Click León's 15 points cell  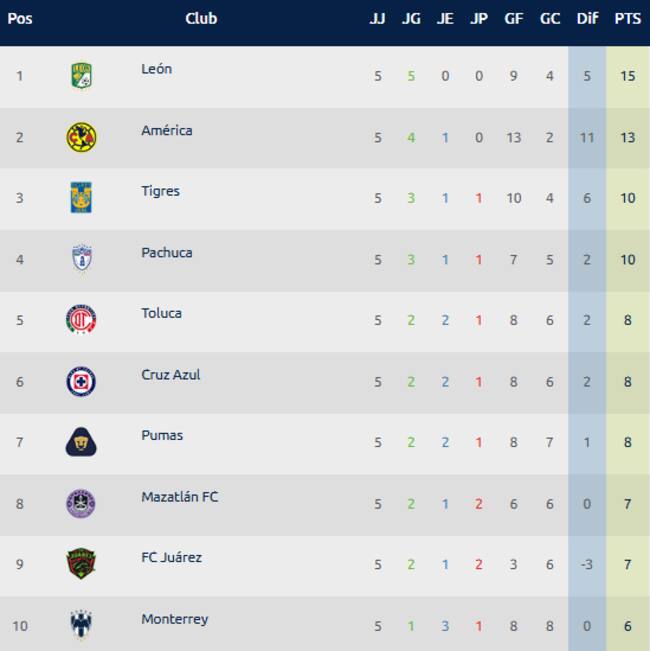627,76
